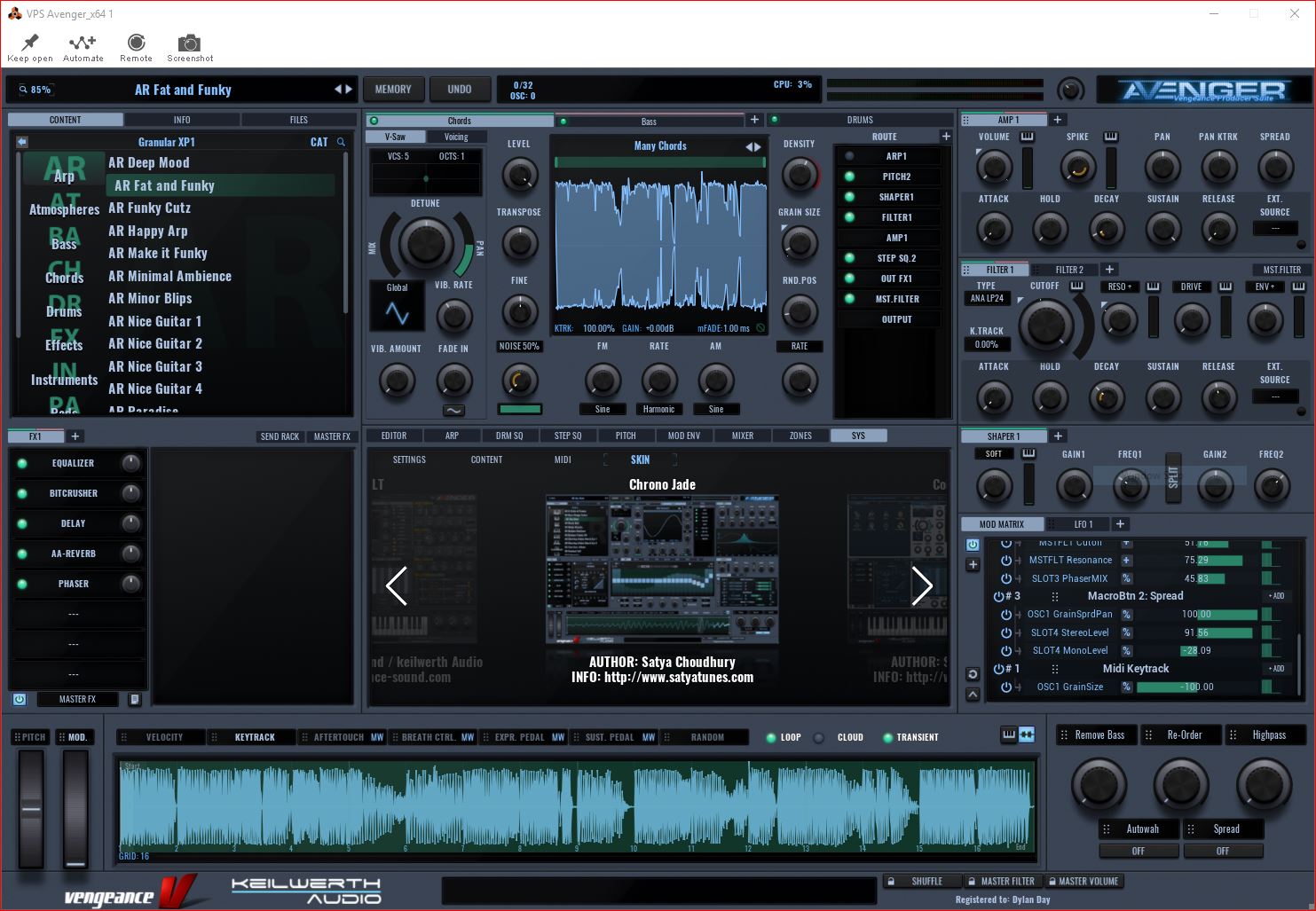The width and height of the screenshot is (1316, 911).
Task: Adjust the MOD wheel slider
Action: 76,809
